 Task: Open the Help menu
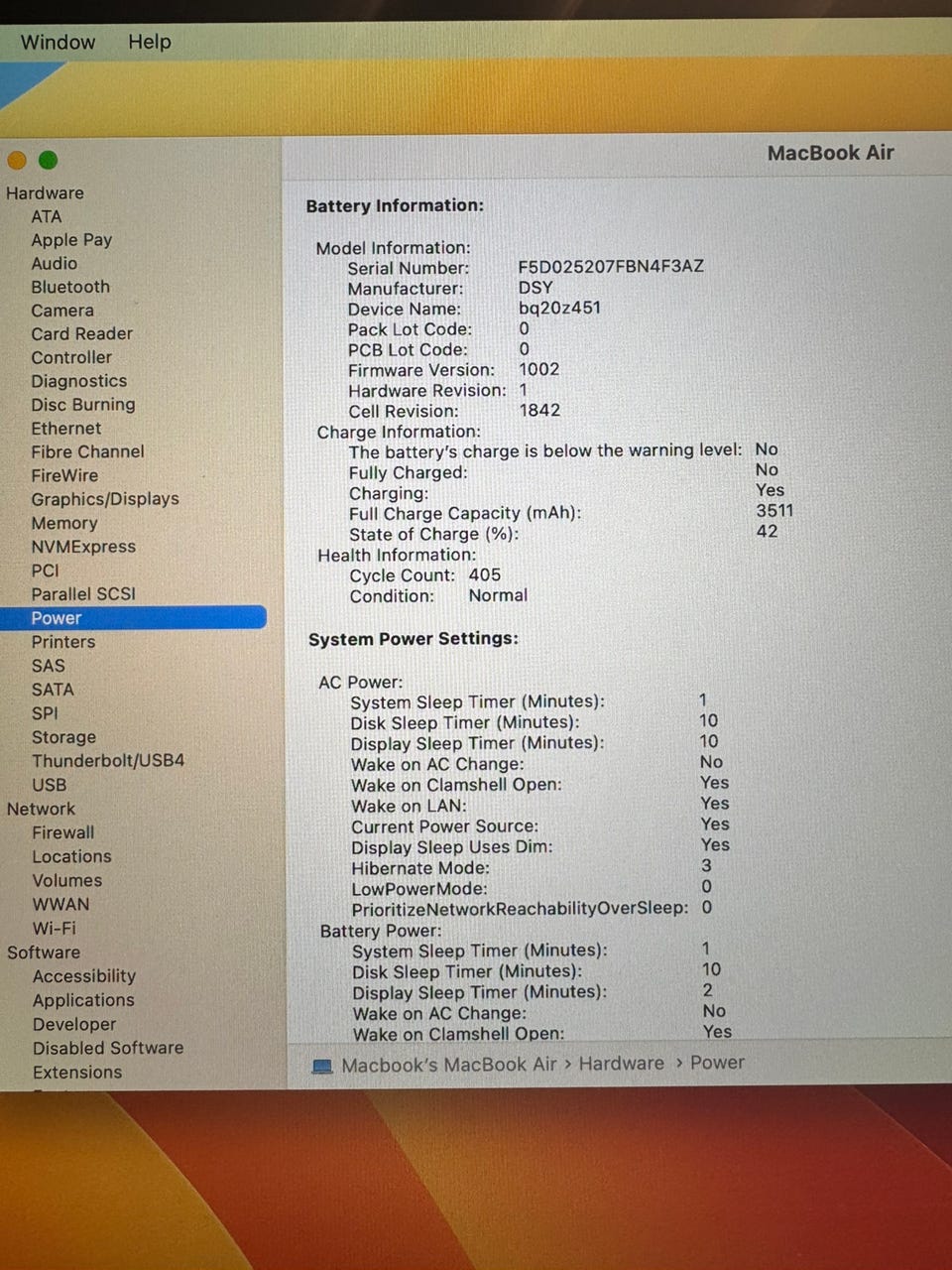[x=150, y=42]
